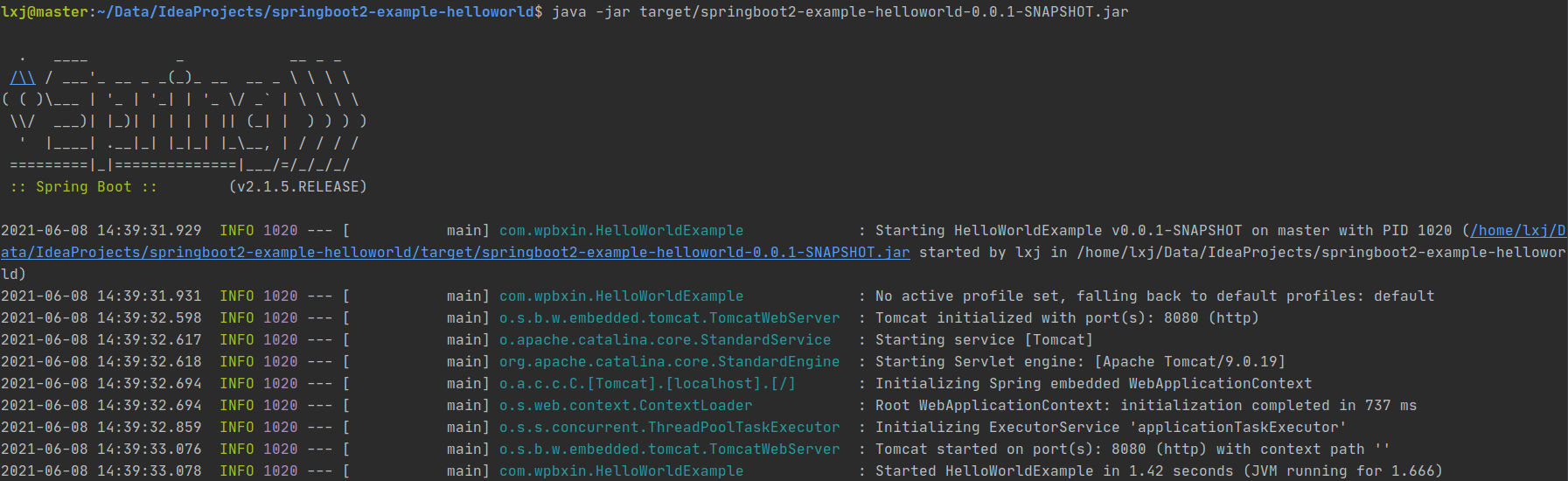Click logger 'org.apache.catalina.core.StandardEngine'
The height and width of the screenshot is (481, 1568).
670,362
